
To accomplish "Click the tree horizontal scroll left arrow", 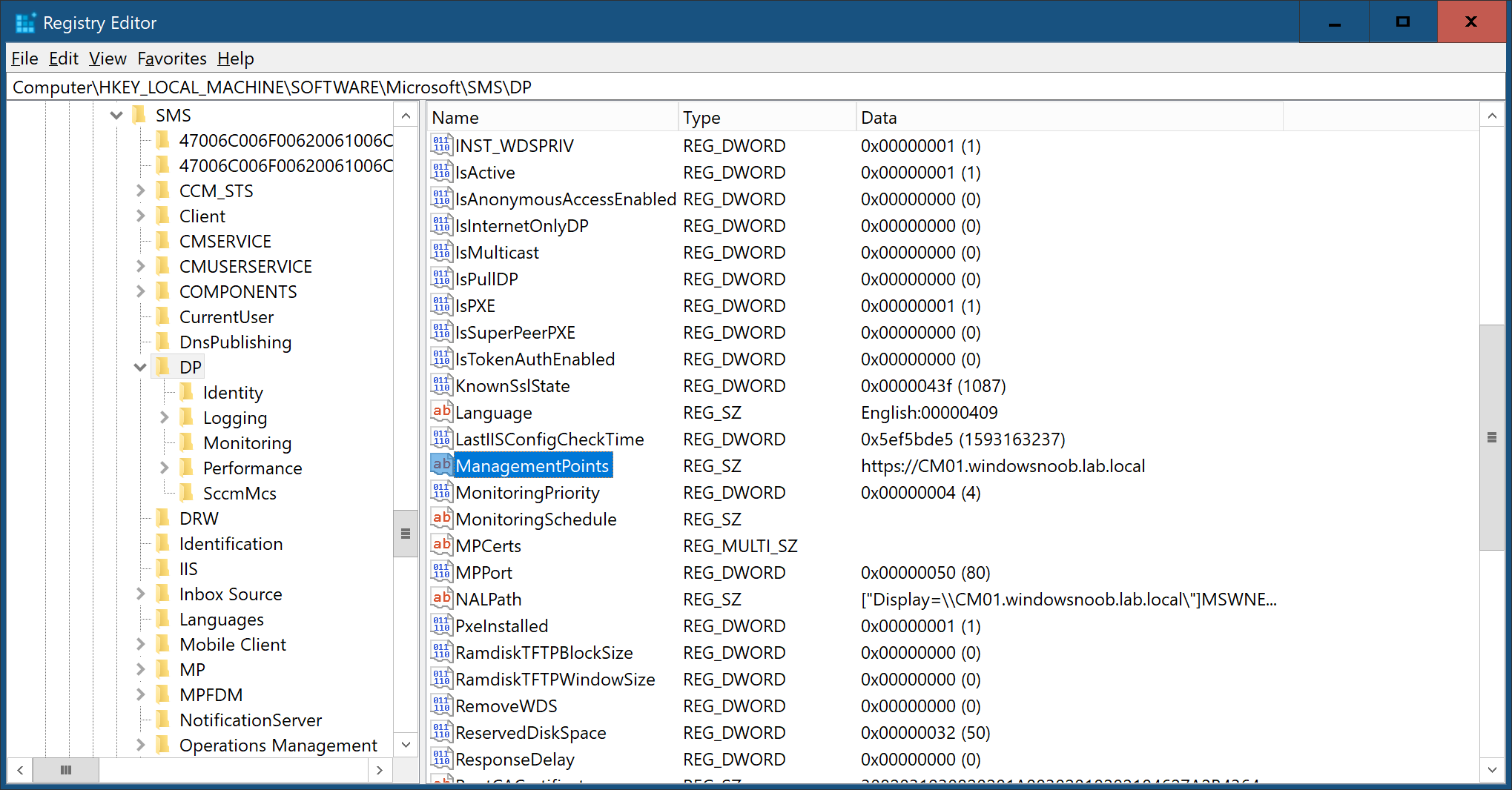I will [20, 770].
